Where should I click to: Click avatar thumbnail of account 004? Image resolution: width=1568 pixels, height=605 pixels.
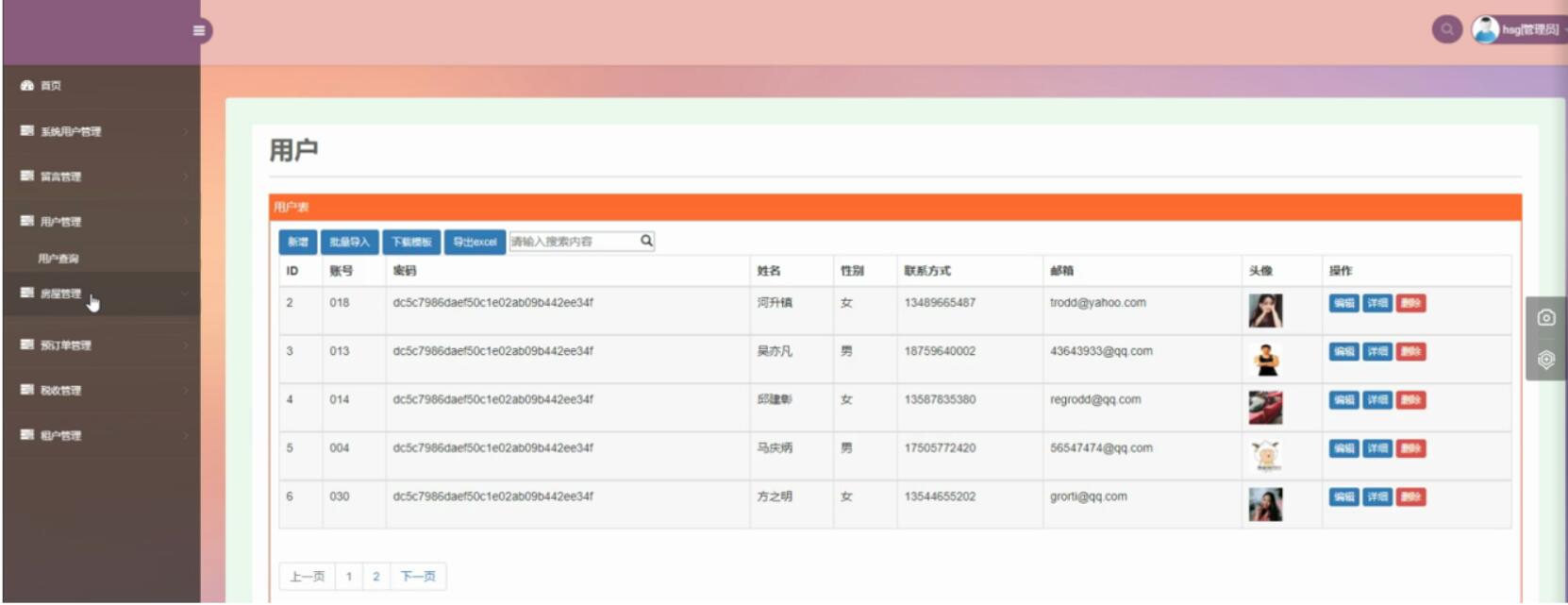(x=1265, y=456)
